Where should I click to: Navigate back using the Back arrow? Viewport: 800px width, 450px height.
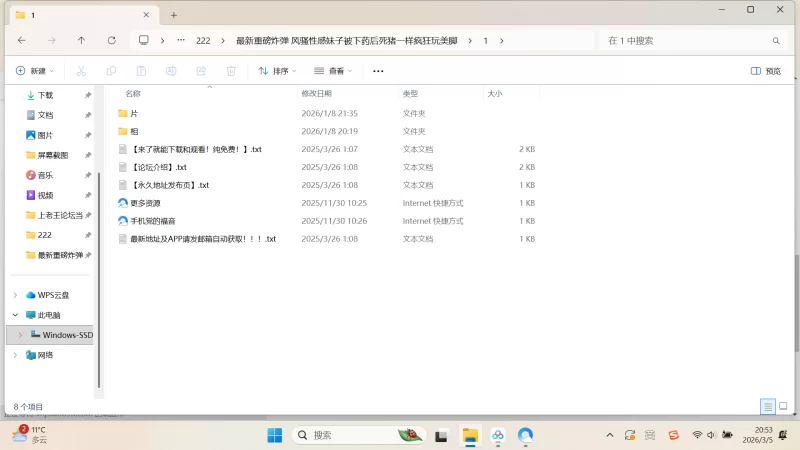click(21, 40)
